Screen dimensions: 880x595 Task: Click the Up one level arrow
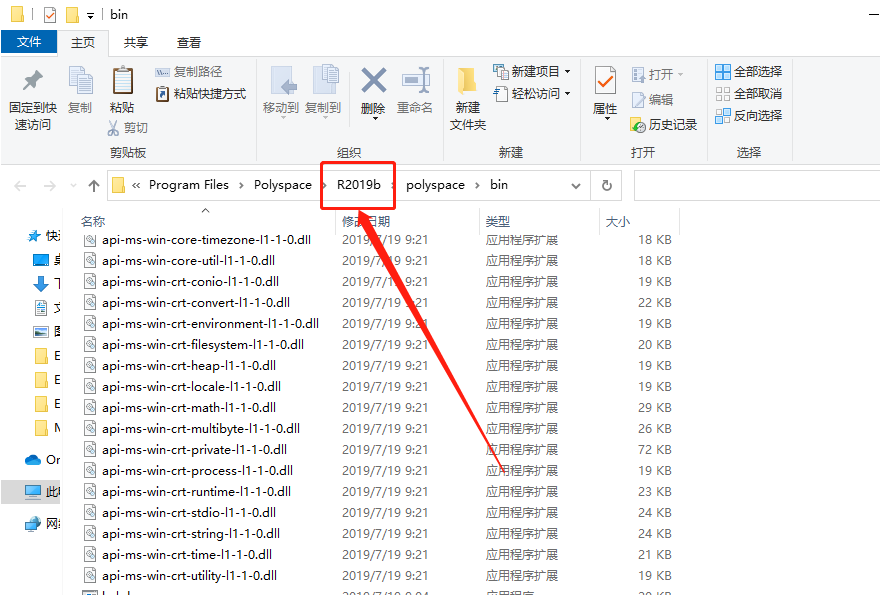click(x=94, y=186)
